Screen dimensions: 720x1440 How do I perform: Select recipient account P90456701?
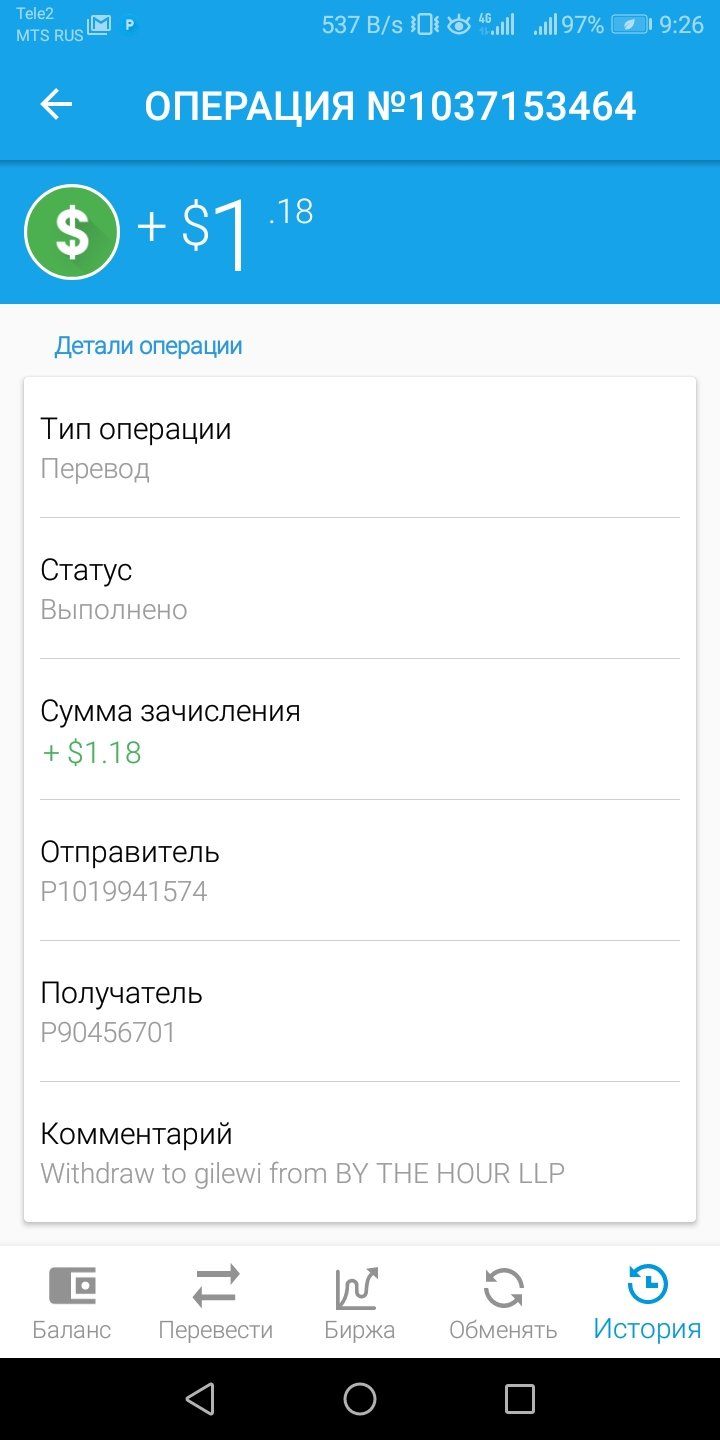pos(108,1032)
